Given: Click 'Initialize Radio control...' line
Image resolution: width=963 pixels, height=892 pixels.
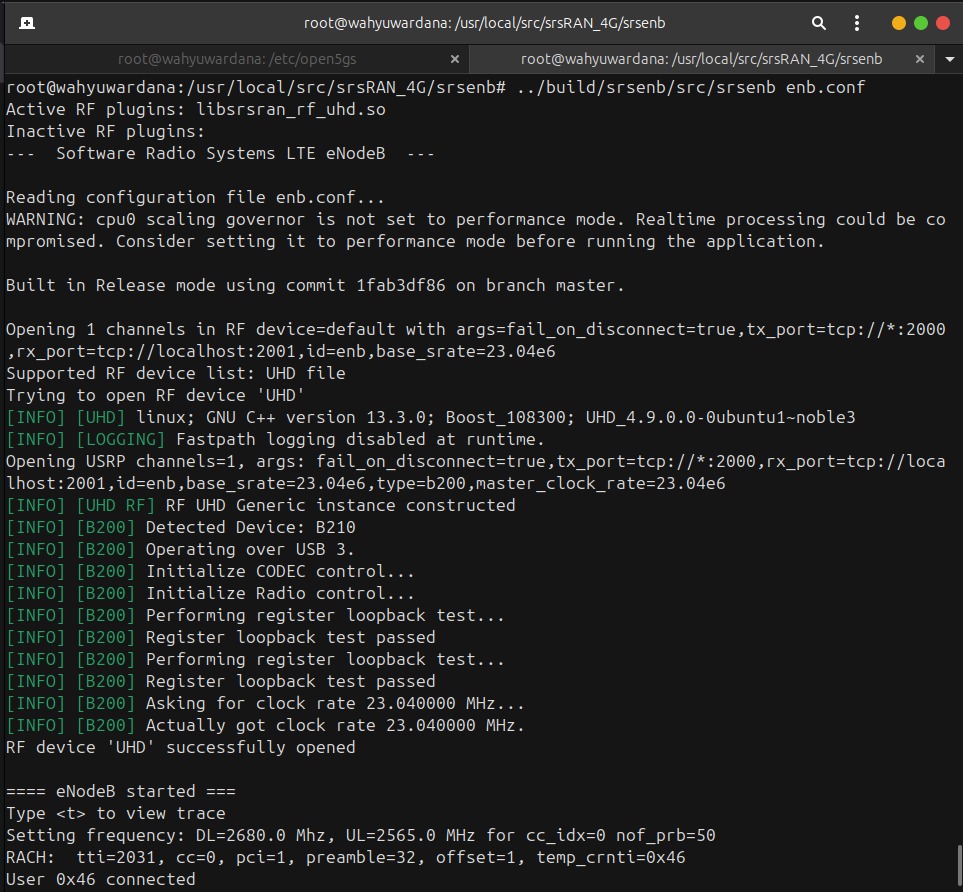Looking at the screenshot, I should (x=211, y=593).
